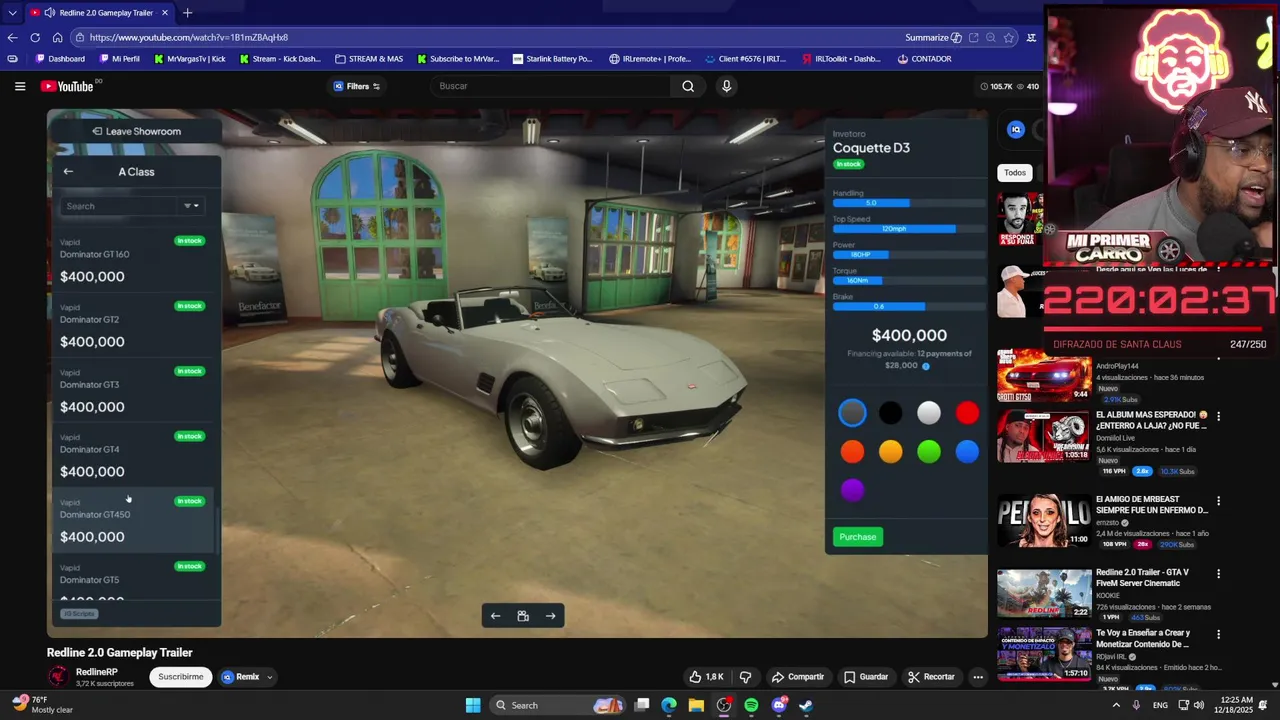Click Leave Showroom button
1280x720 pixels.
[136, 131]
